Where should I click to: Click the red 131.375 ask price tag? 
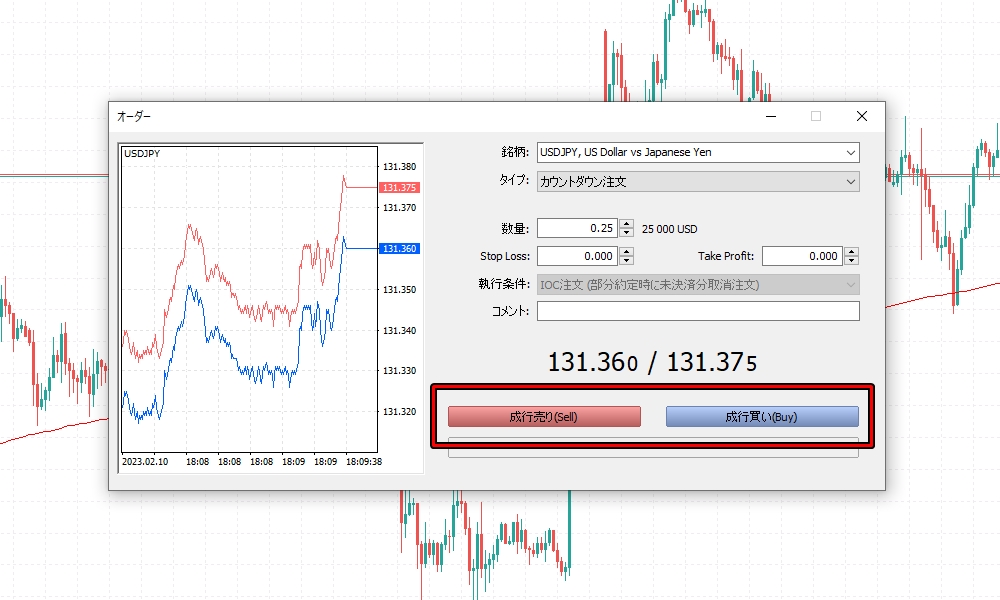pyautogui.click(x=398, y=188)
